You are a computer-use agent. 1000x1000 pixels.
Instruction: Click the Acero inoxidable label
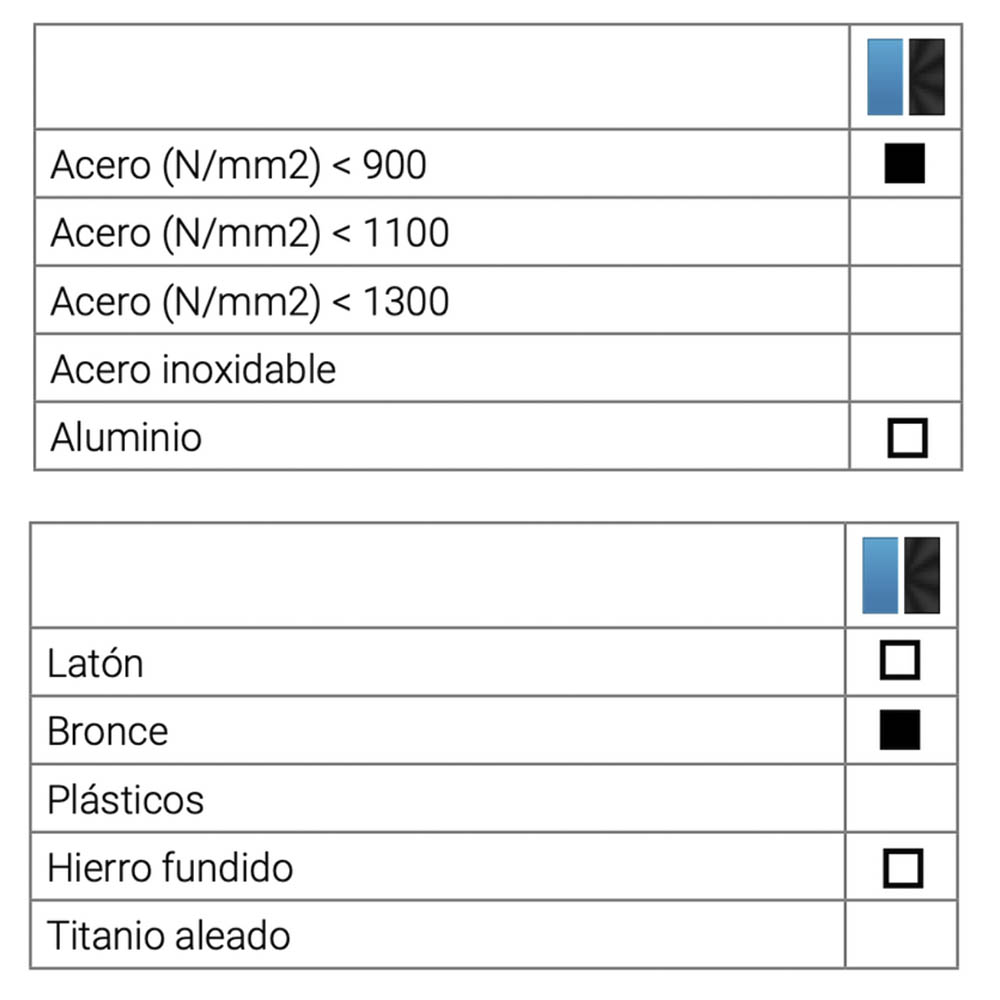click(193, 370)
